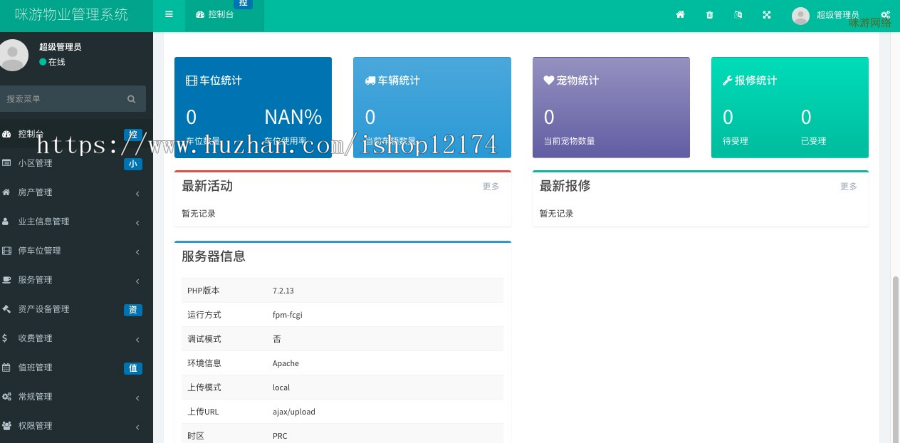
Task: Expand the 收费管理 sidebar menu
Action: 76,339
